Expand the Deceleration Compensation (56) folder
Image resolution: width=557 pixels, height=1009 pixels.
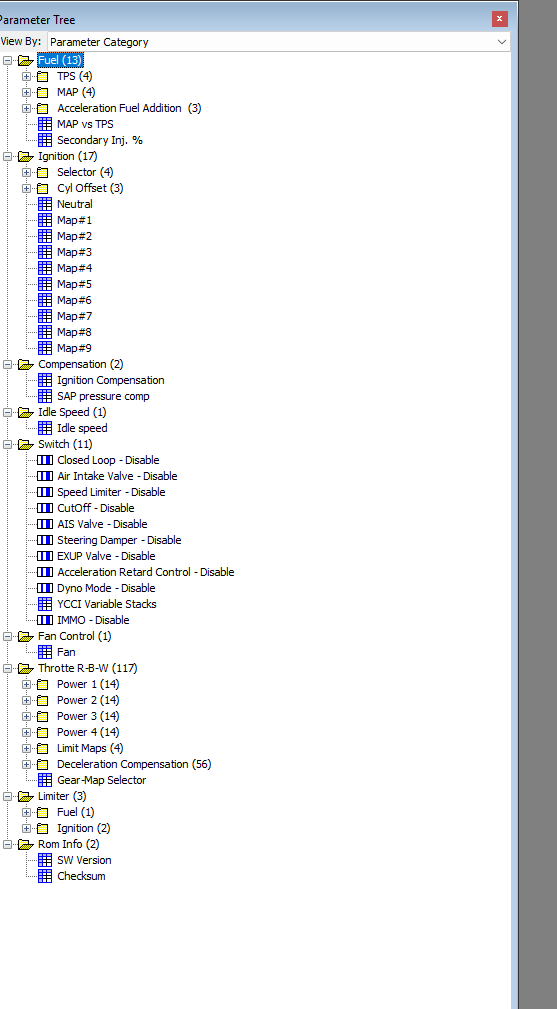[x=26, y=764]
